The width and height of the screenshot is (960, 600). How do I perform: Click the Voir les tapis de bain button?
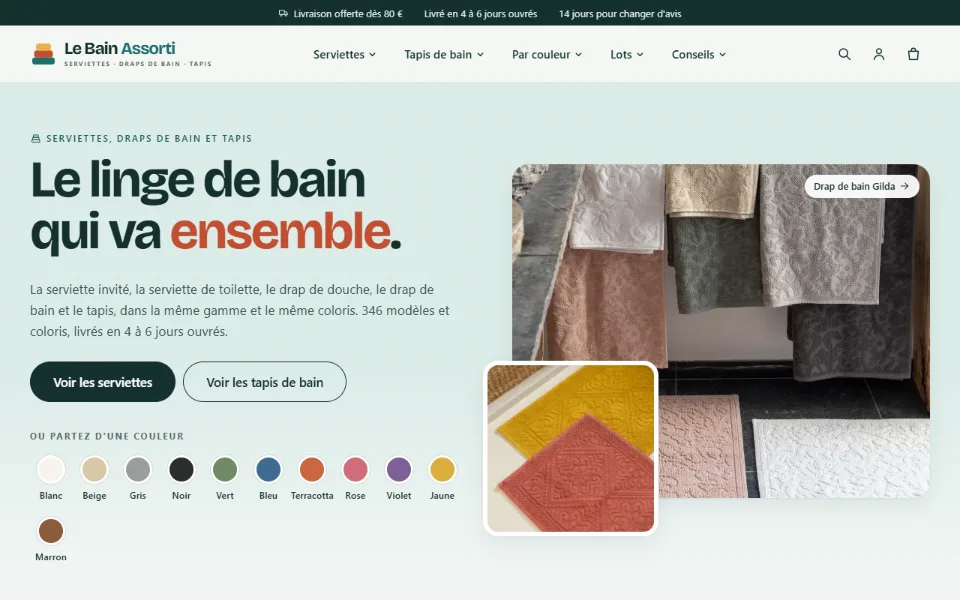[x=264, y=382]
